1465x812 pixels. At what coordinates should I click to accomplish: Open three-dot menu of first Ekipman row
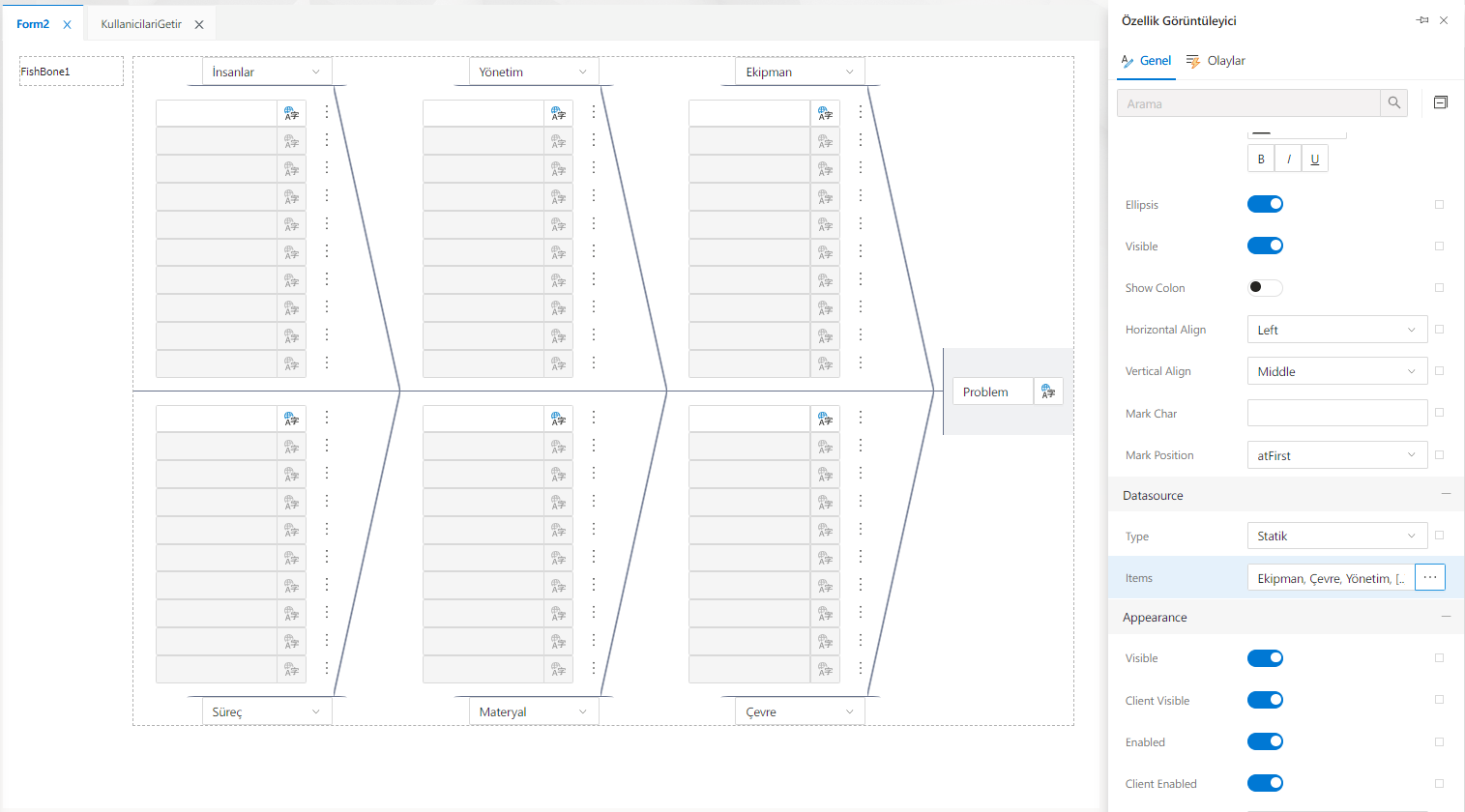pos(861,112)
